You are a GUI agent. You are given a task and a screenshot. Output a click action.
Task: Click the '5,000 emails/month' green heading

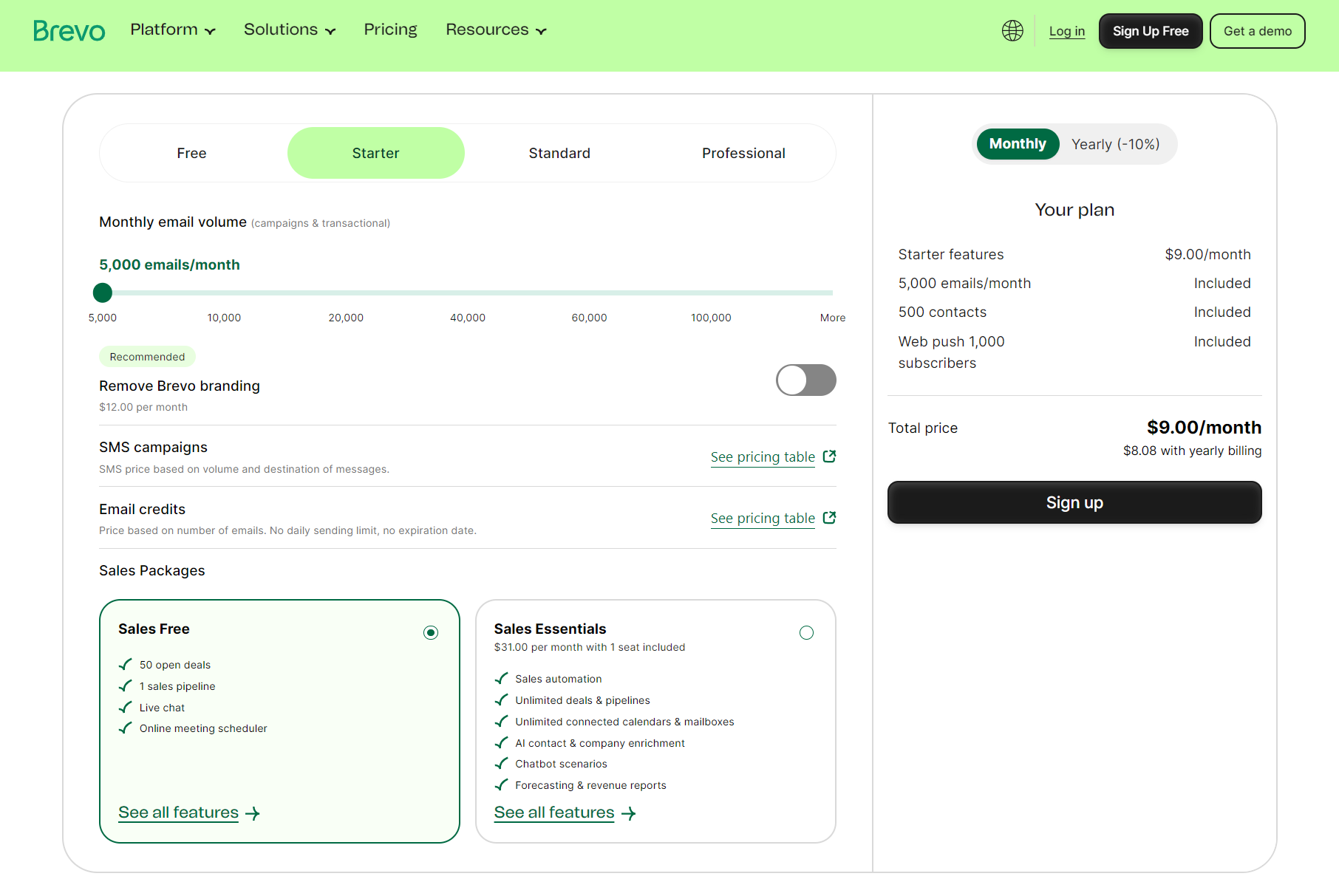click(169, 264)
